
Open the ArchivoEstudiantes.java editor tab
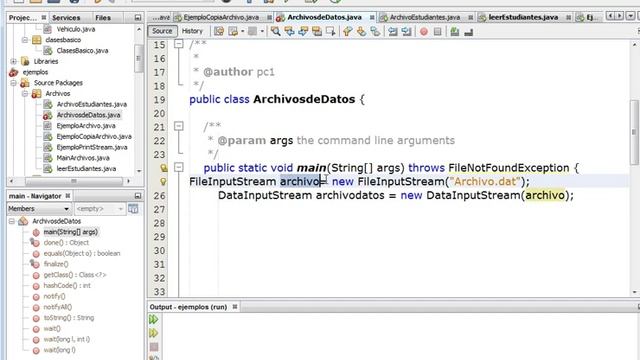coord(424,17)
